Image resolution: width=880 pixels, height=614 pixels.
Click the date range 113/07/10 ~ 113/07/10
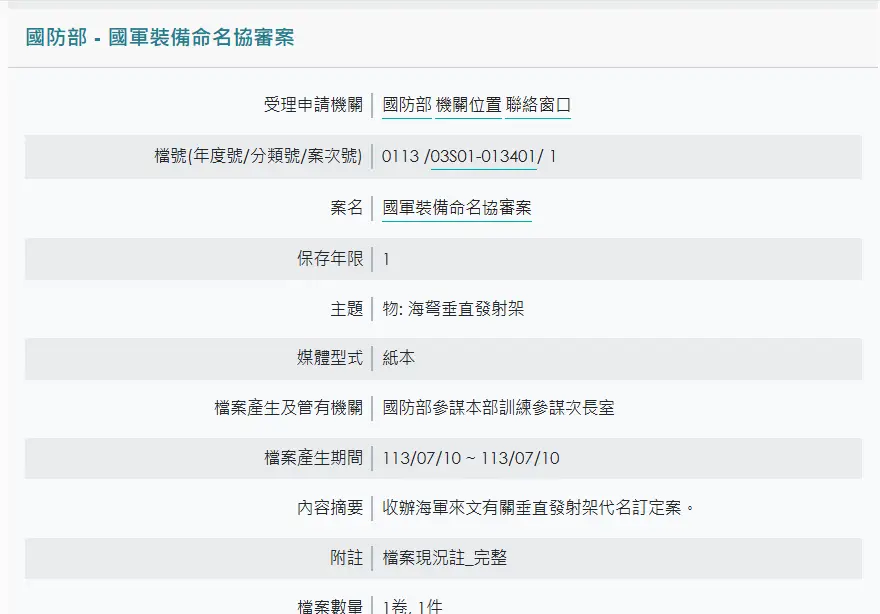[471, 458]
